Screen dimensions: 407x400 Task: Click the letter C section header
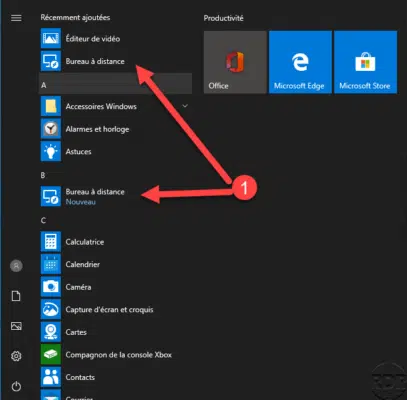coord(43,220)
